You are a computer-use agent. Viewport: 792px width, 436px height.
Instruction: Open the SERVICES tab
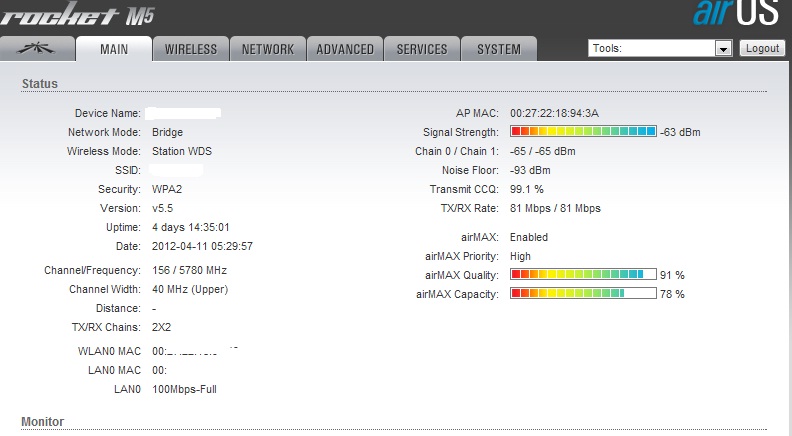tap(422, 49)
